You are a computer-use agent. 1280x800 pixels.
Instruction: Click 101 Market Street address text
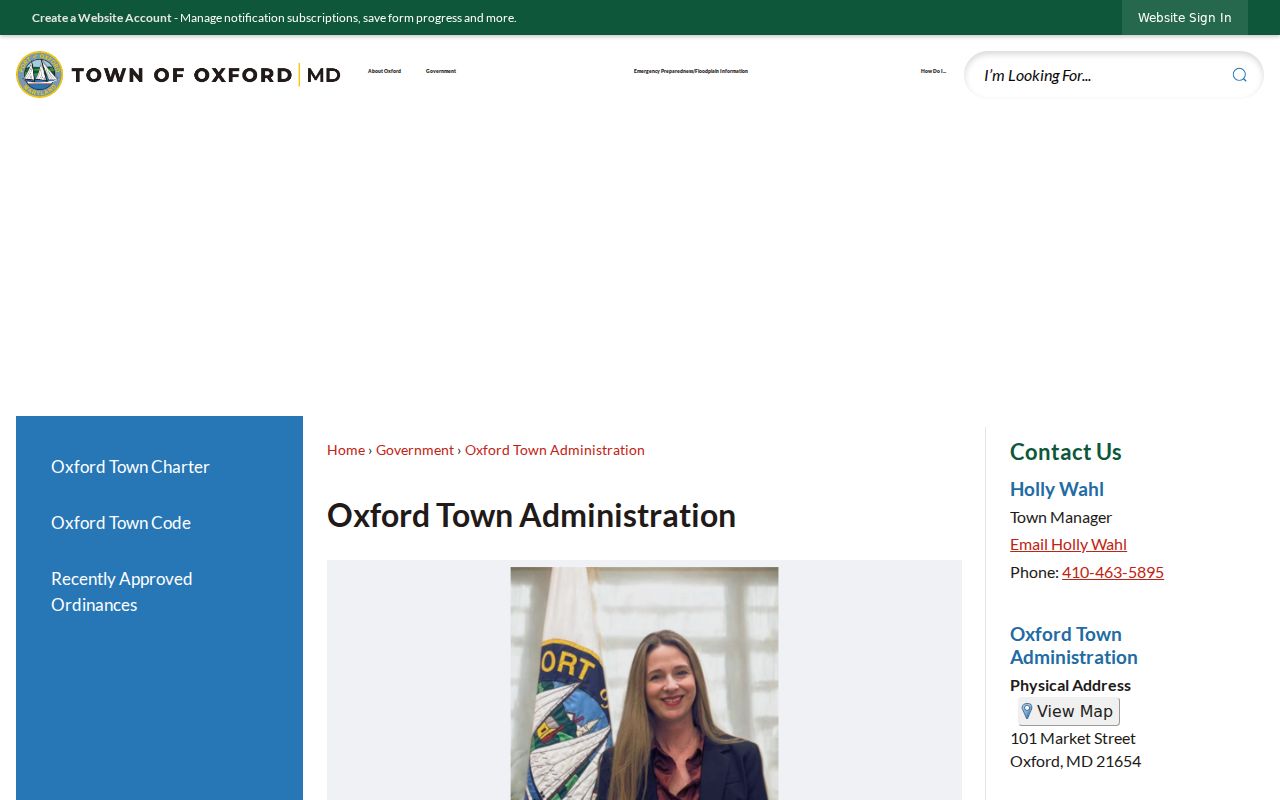(x=1073, y=738)
